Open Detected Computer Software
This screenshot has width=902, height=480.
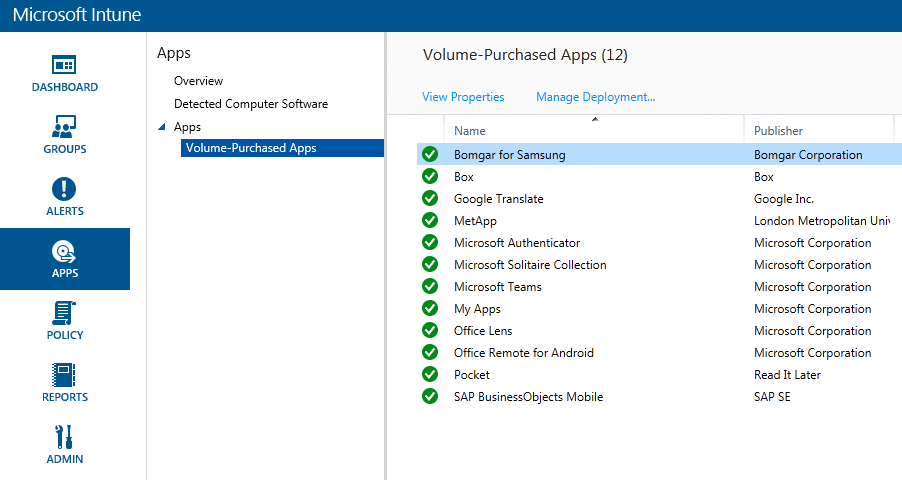coord(251,104)
